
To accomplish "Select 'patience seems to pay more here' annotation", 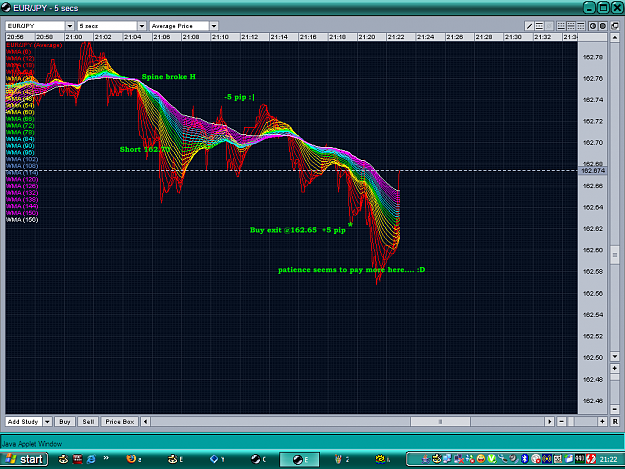I will click(x=351, y=270).
